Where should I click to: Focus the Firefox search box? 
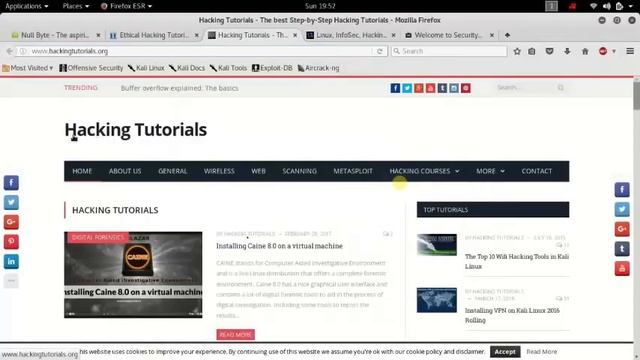pos(449,51)
